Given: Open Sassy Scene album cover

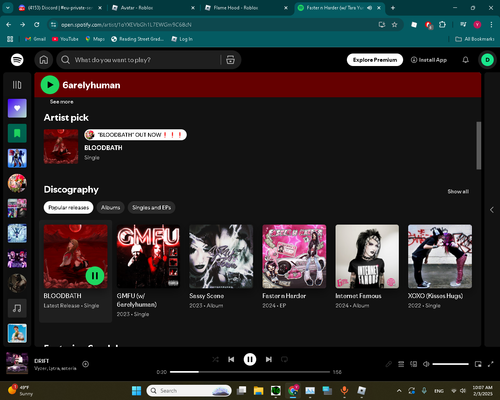Looking at the screenshot, I should (x=221, y=256).
